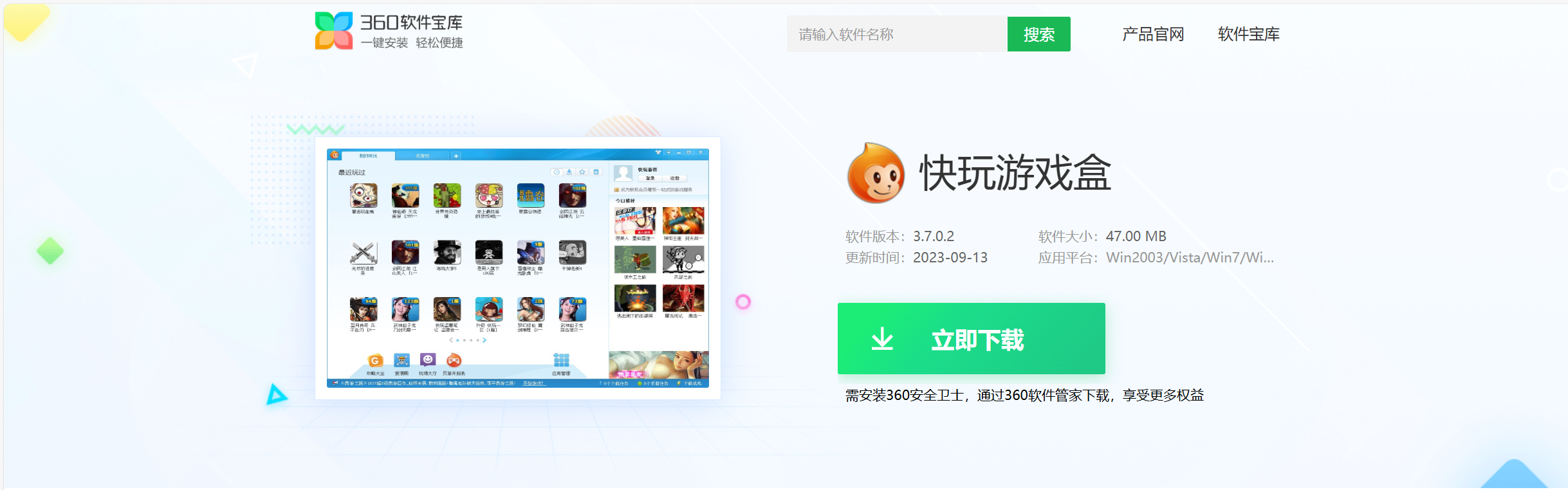1568x490 pixels.
Task: Click the 需安装360安全卫士 notice text
Action: (1024, 395)
